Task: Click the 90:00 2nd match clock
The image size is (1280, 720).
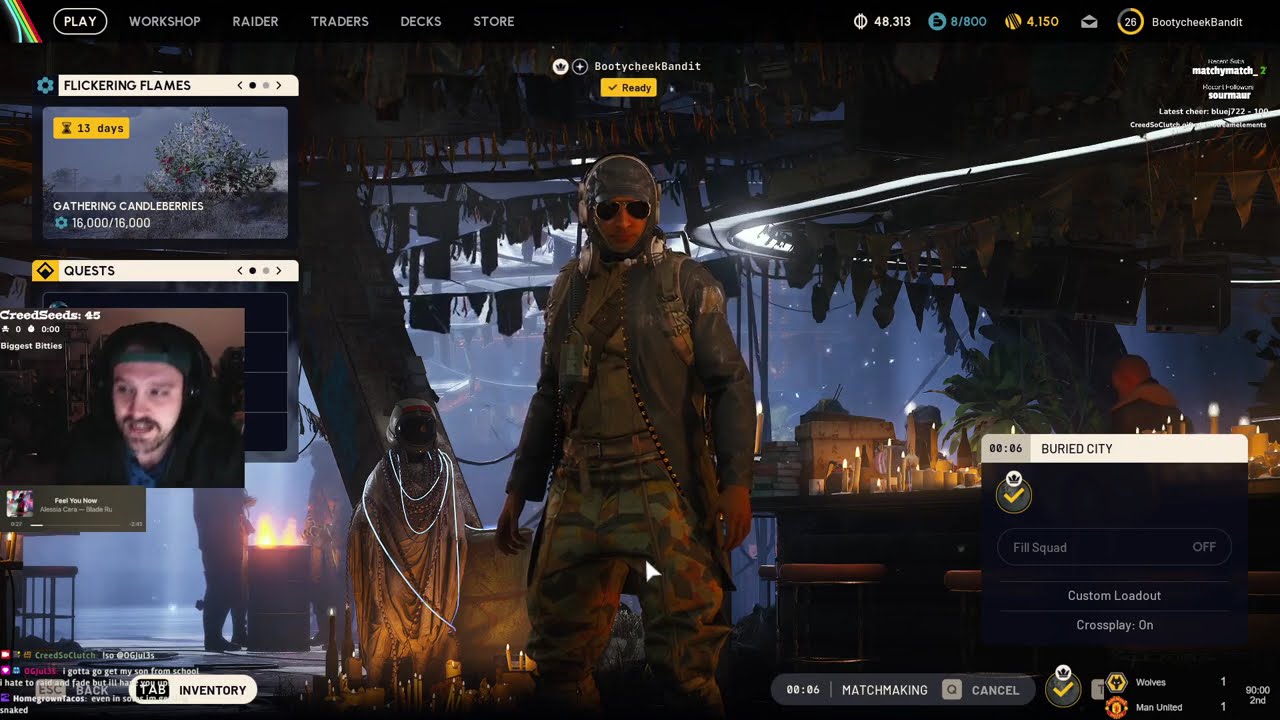Action: coord(1257,695)
